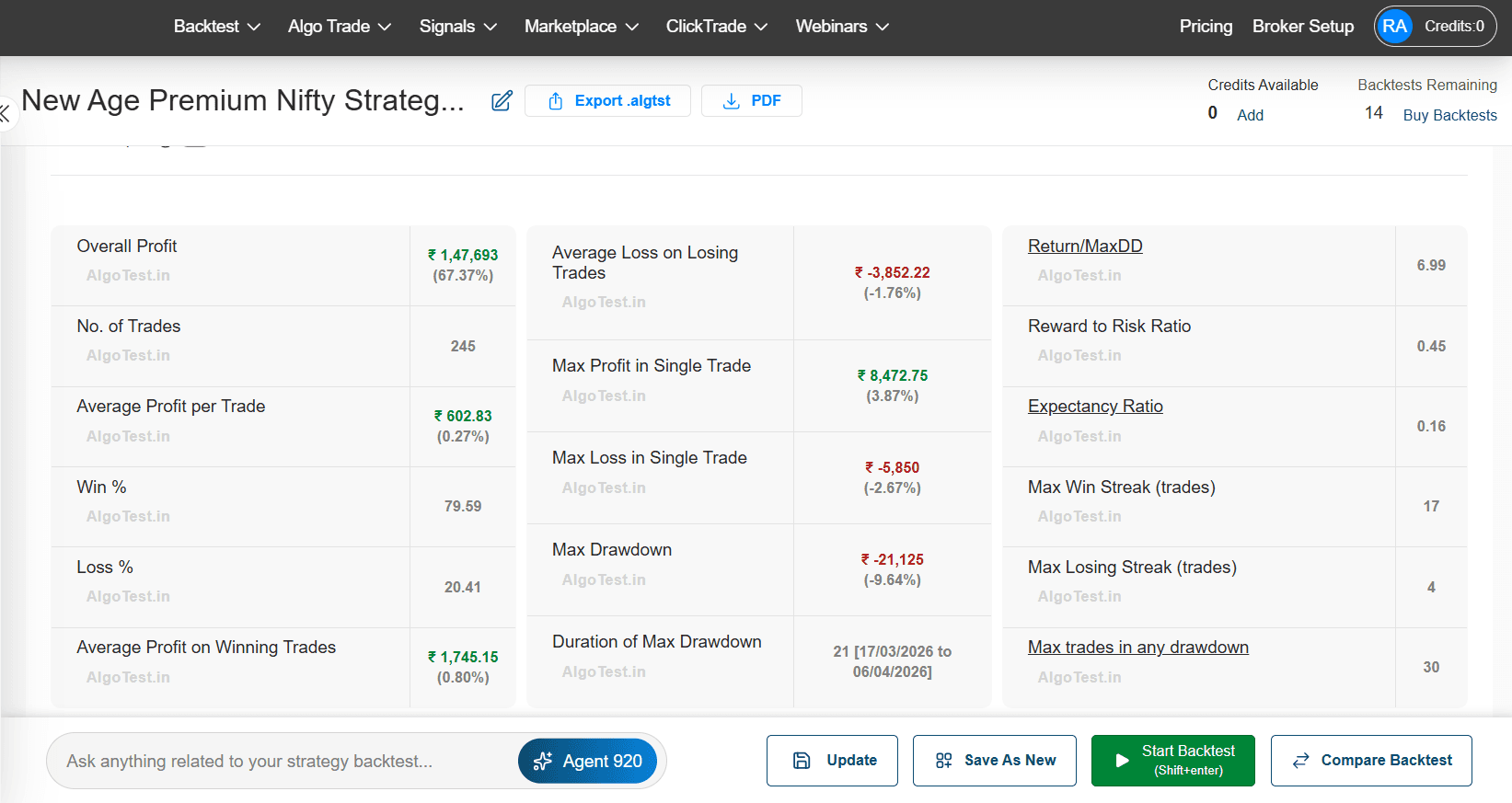Open the Backtest dropdown menu

coord(217,27)
